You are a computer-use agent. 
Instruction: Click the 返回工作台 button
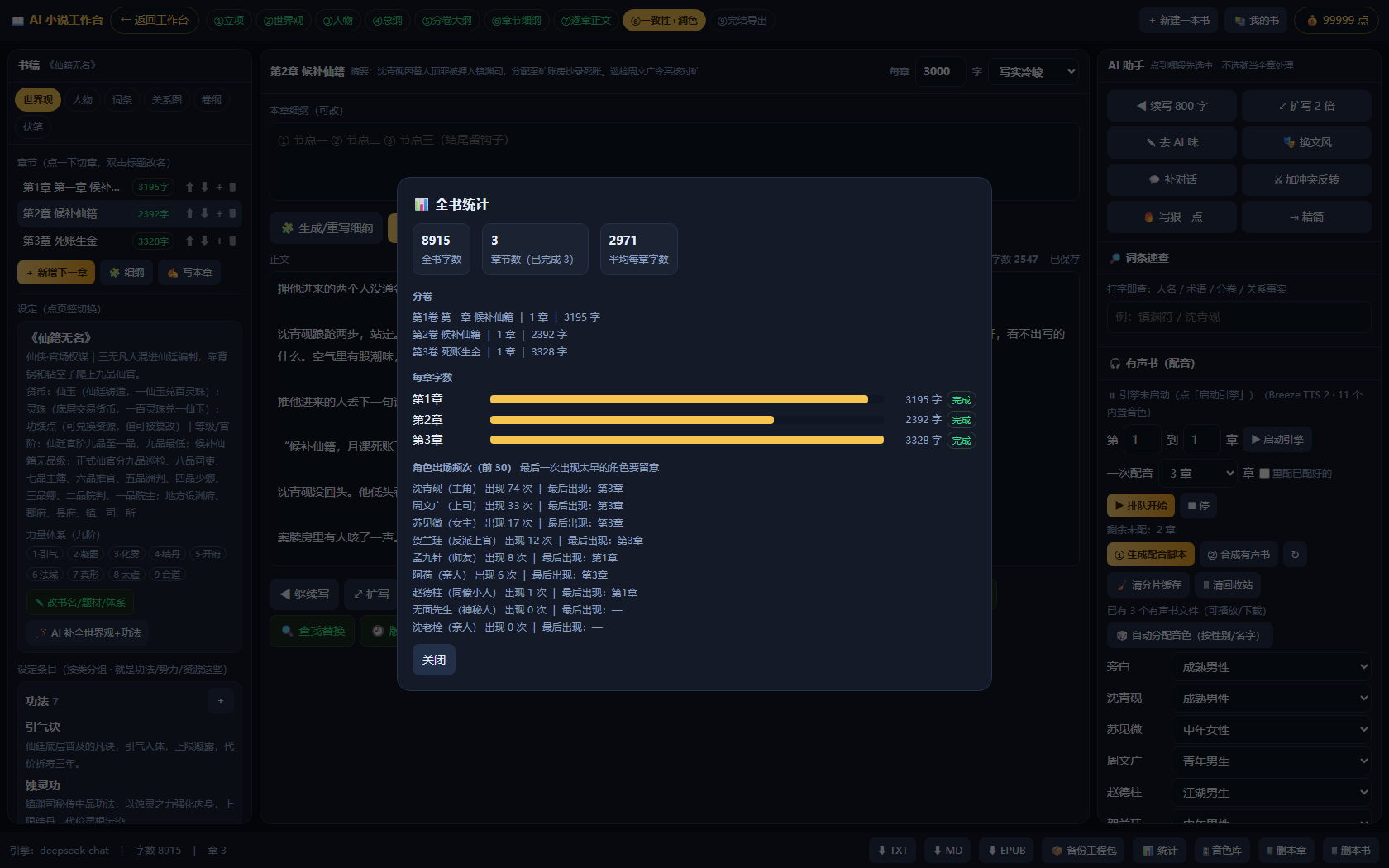(155, 20)
